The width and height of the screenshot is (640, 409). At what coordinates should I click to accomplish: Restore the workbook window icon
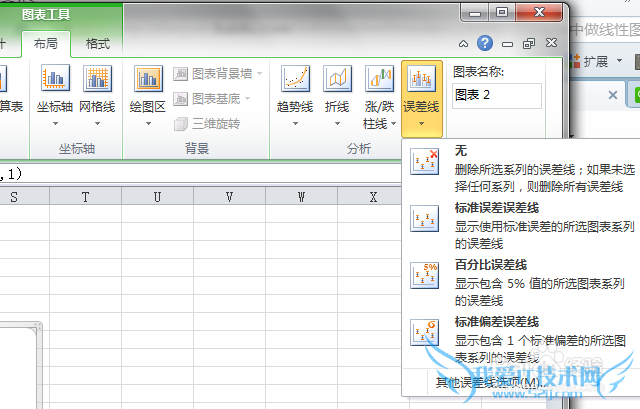point(529,43)
